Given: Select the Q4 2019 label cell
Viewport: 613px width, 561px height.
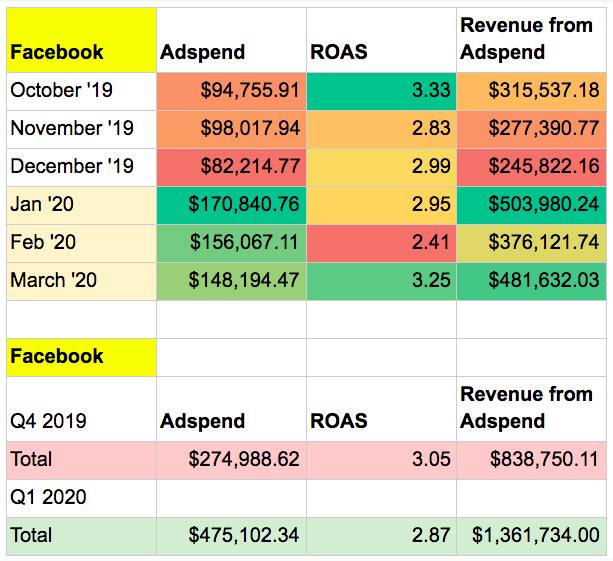Looking at the screenshot, I should (x=80, y=421).
